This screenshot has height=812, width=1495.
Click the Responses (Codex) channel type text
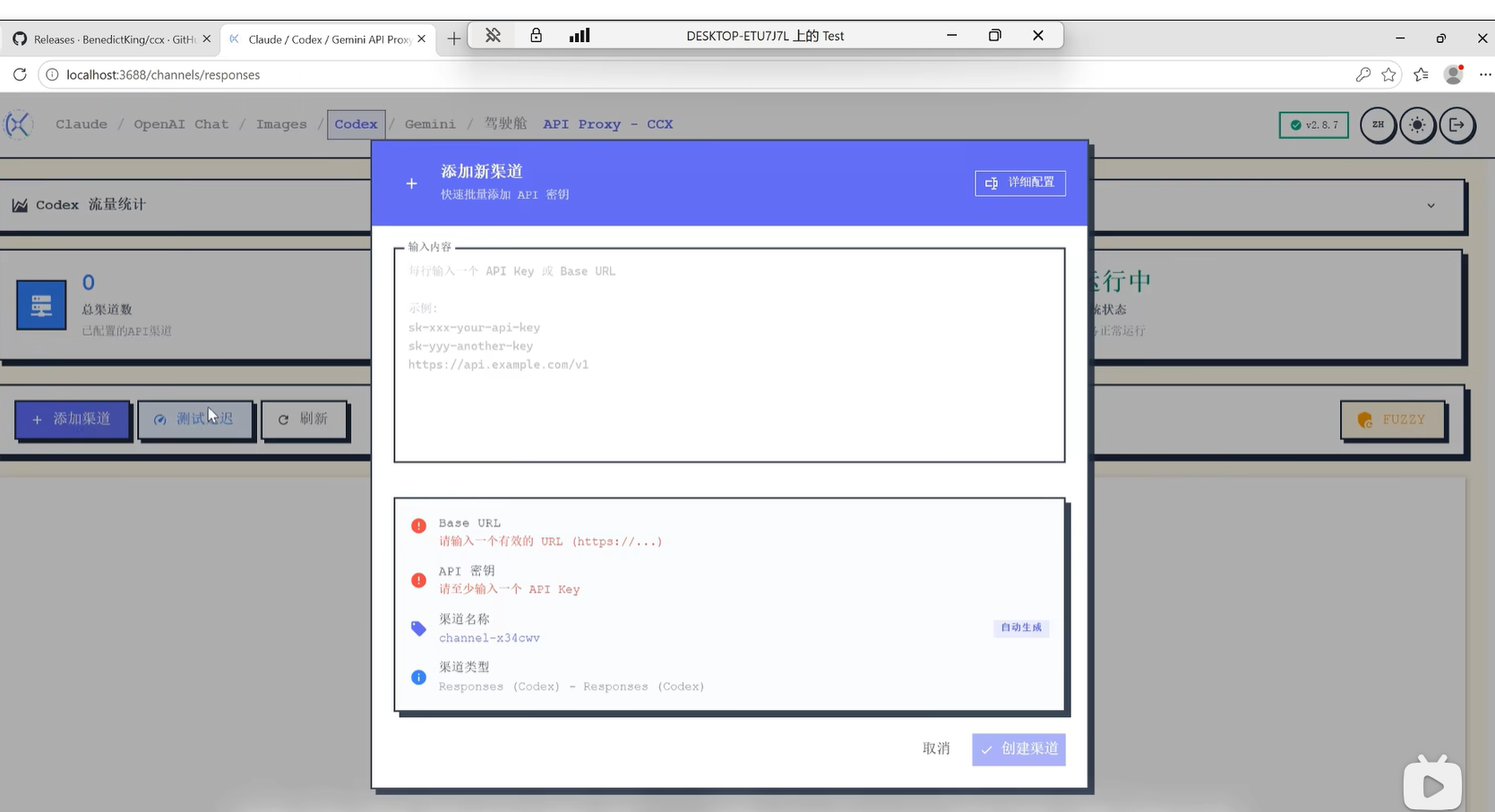click(x=571, y=687)
